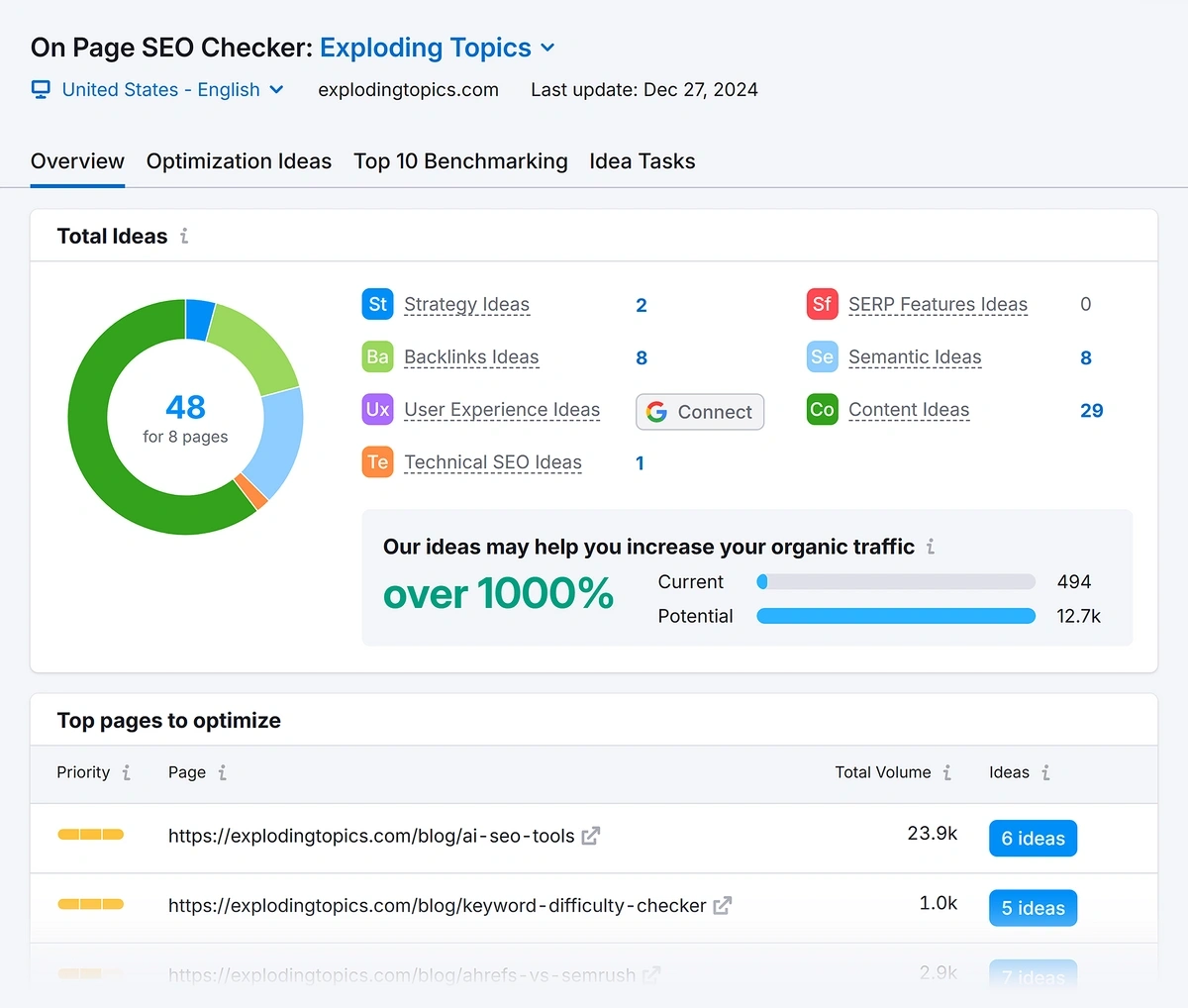1188x1008 pixels.
Task: Click the Content Ideas 'Co' icon
Action: point(823,409)
